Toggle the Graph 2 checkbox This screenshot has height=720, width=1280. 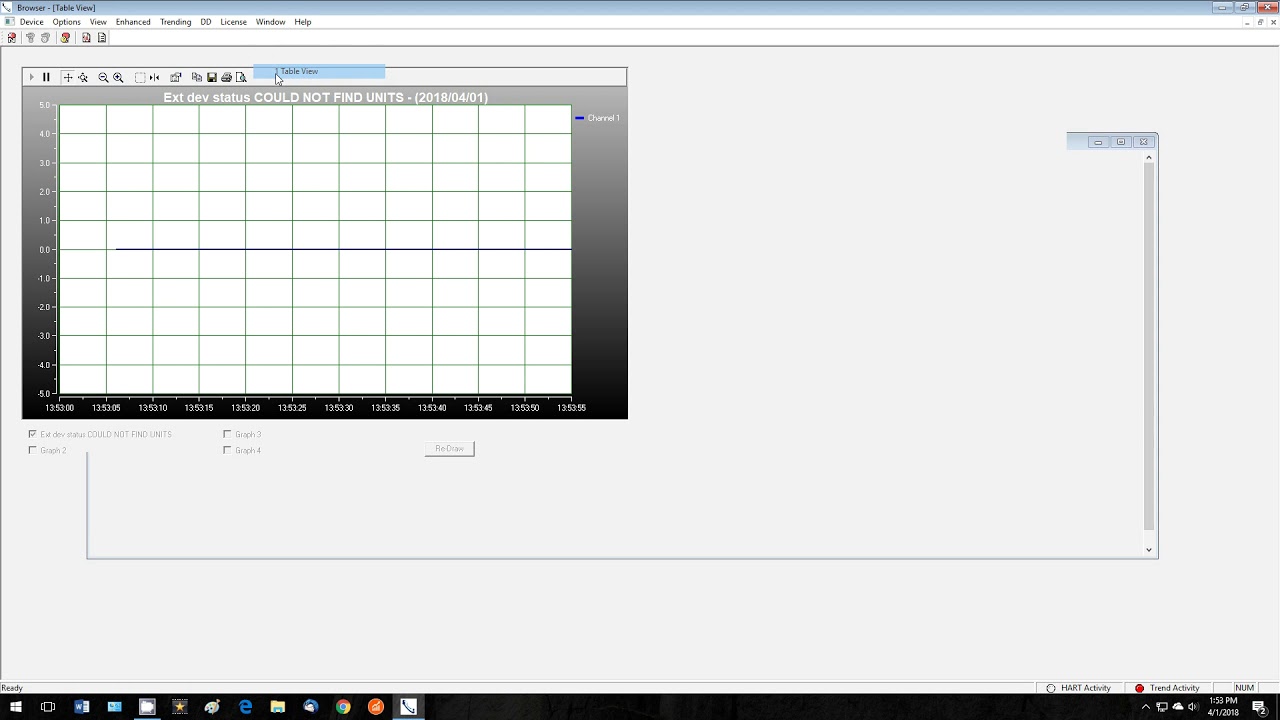pos(33,450)
